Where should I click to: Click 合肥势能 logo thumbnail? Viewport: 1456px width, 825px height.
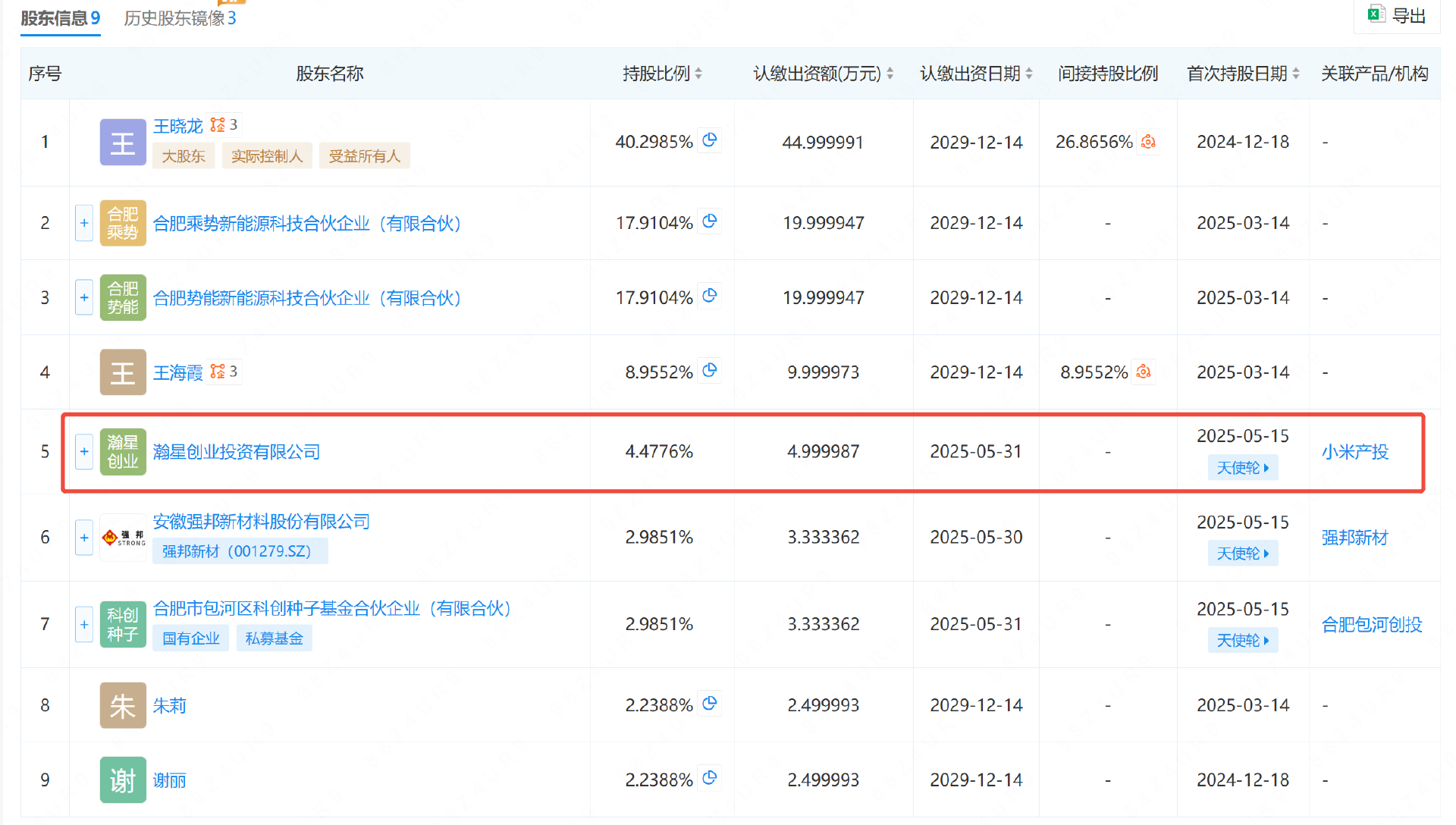click(123, 297)
